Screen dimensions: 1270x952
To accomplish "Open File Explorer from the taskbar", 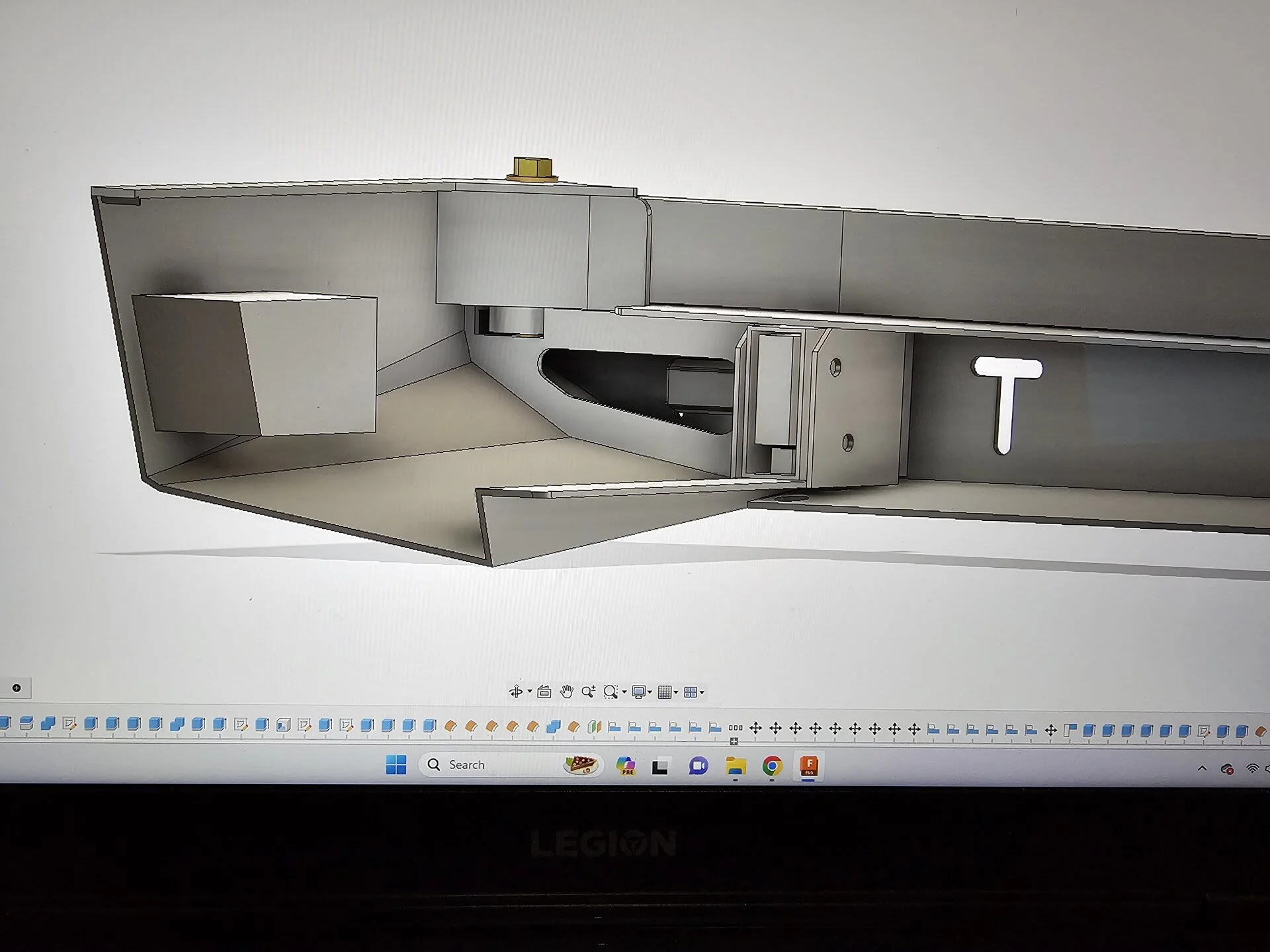I will [736, 766].
